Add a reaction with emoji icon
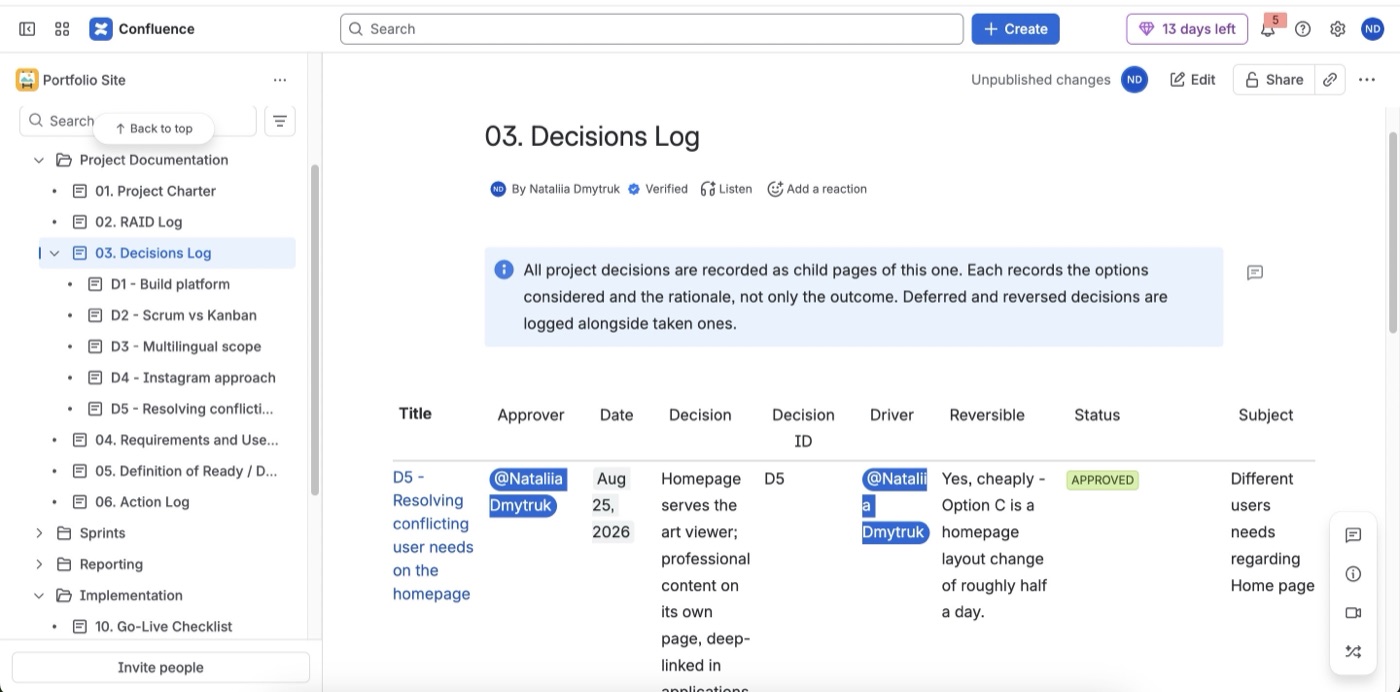 [x=817, y=189]
